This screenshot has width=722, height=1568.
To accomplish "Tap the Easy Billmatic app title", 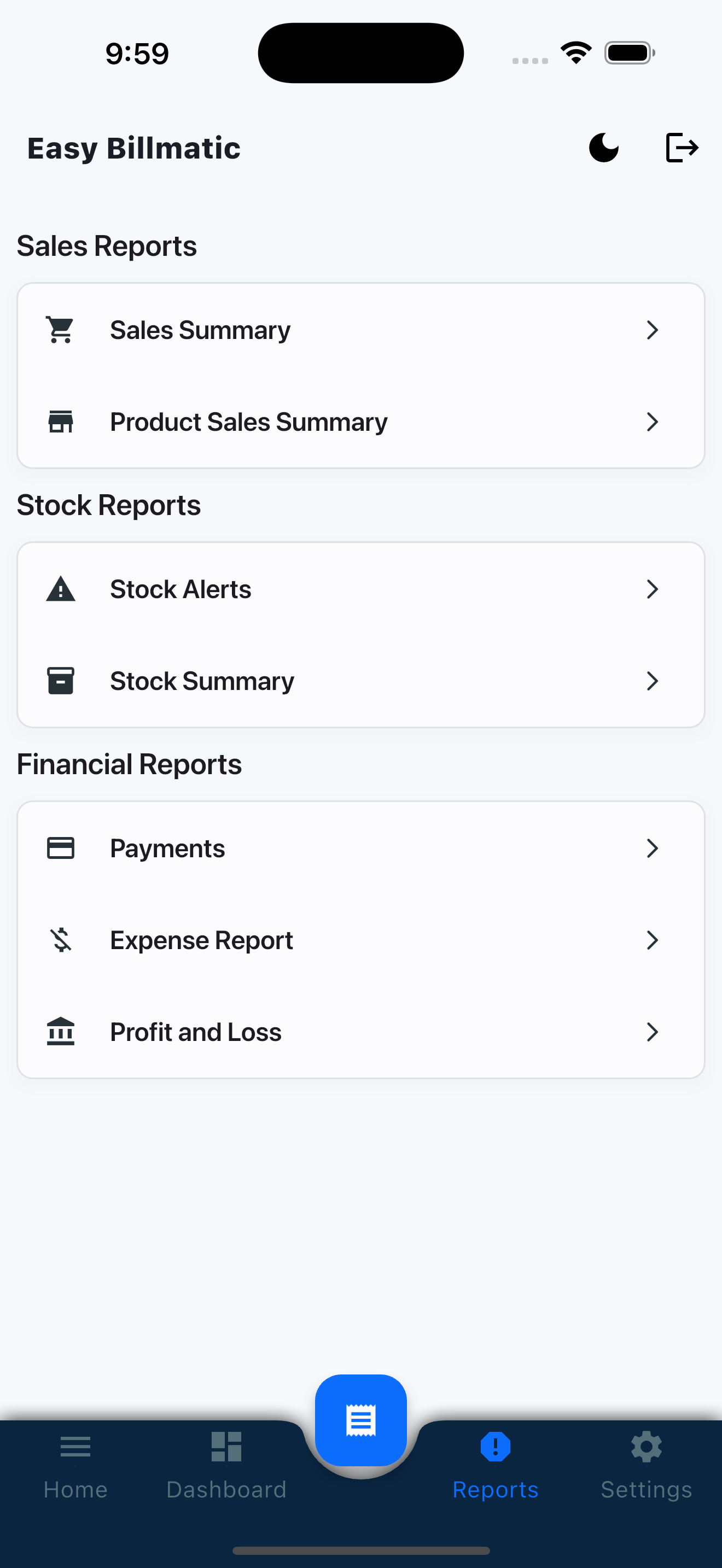I will (x=134, y=149).
